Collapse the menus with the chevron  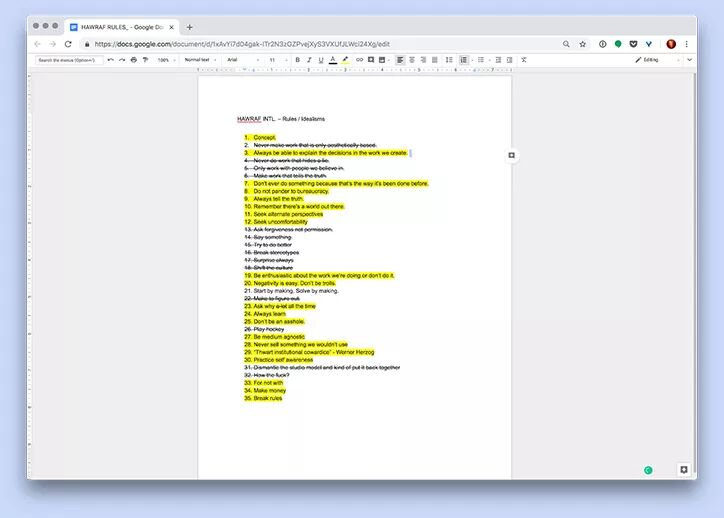[x=689, y=60]
